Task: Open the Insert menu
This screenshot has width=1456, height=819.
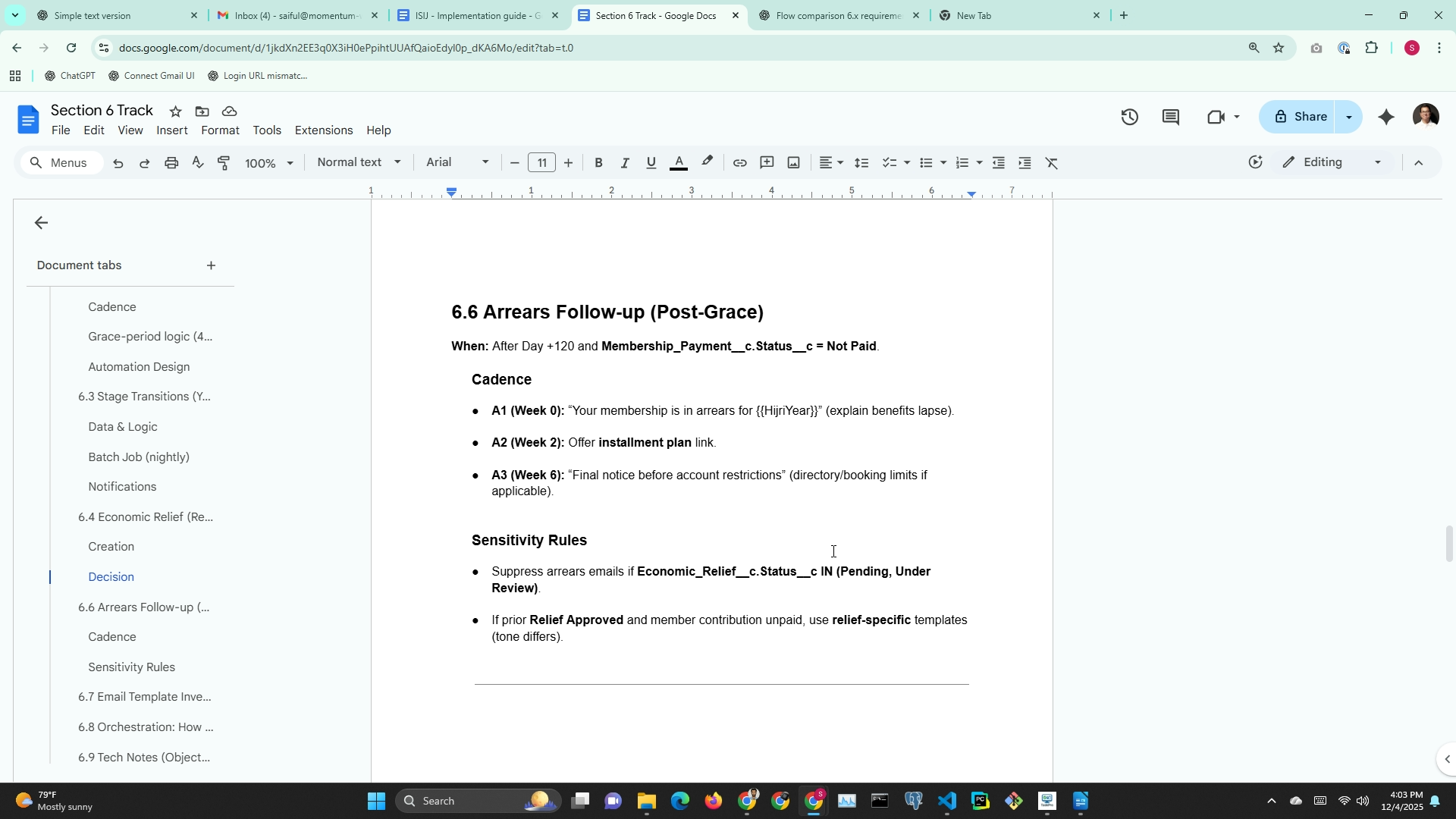Action: [x=172, y=130]
